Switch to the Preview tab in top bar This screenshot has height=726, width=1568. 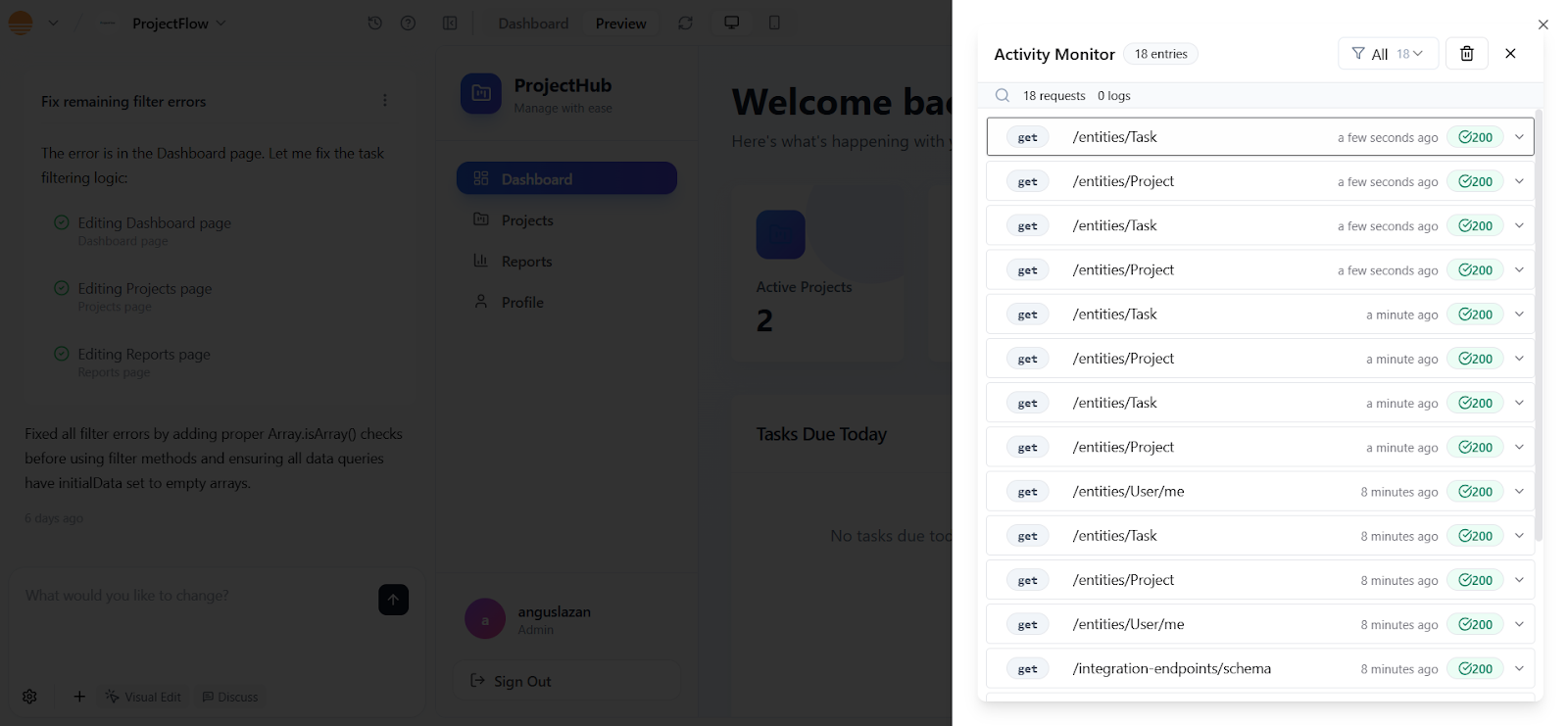[621, 23]
